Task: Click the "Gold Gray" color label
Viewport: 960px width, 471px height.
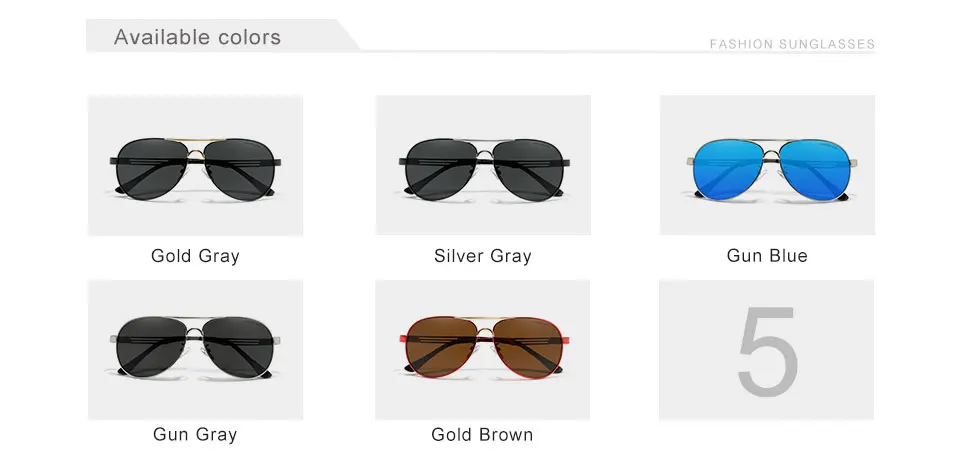Action: coord(195,256)
